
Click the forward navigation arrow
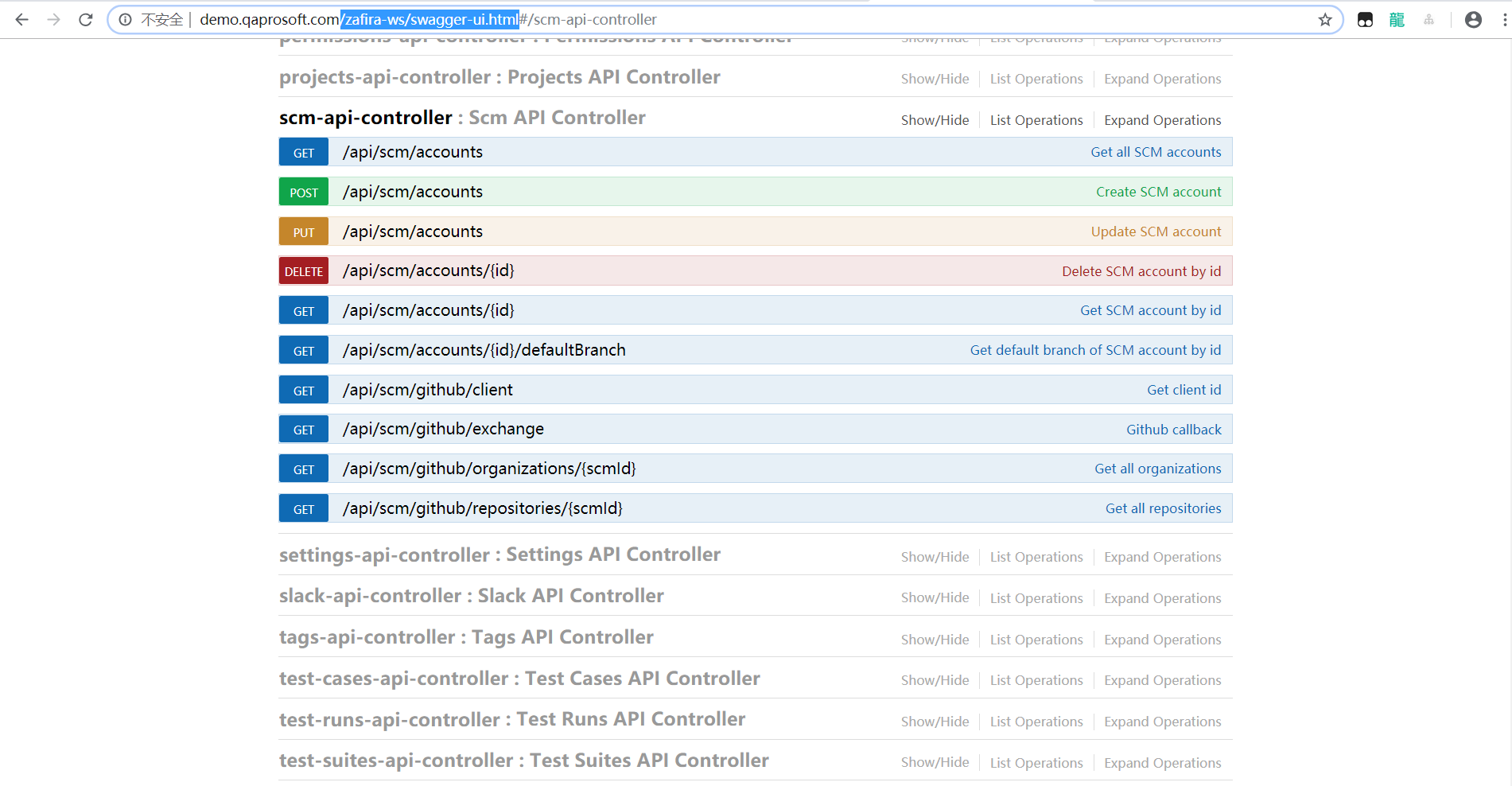(x=52, y=19)
